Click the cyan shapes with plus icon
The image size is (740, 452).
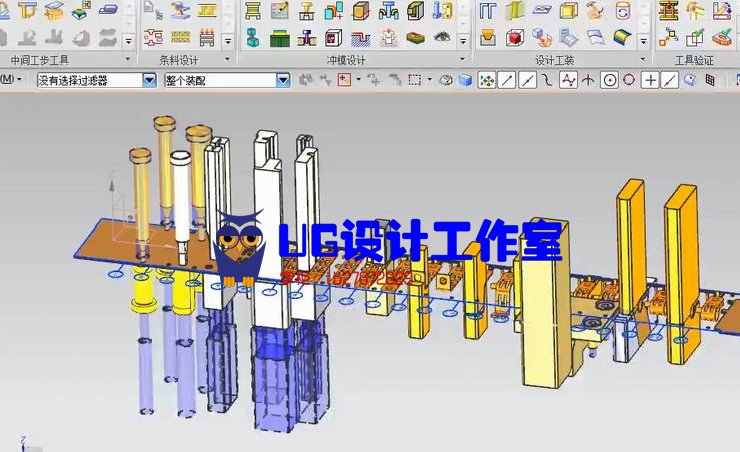pyautogui.click(x=334, y=10)
